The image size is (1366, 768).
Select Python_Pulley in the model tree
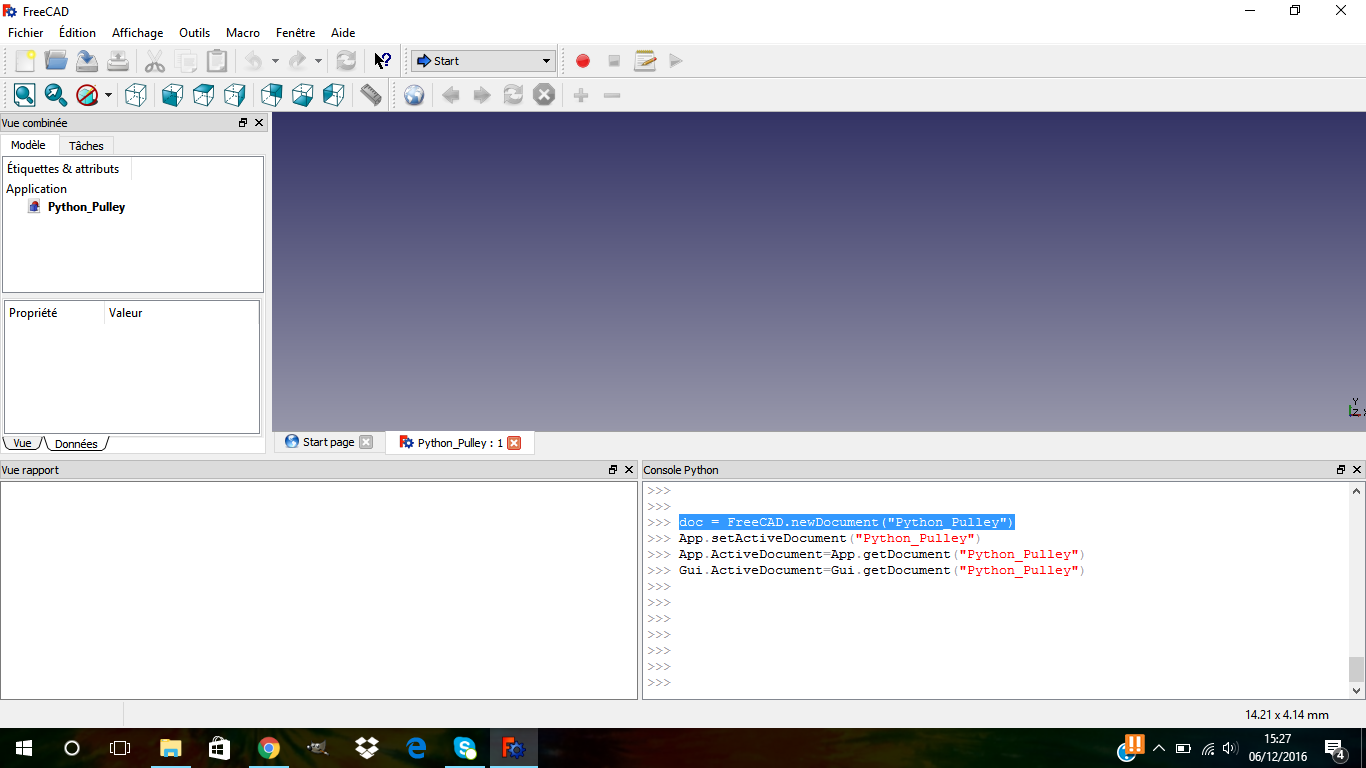pyautogui.click(x=86, y=207)
